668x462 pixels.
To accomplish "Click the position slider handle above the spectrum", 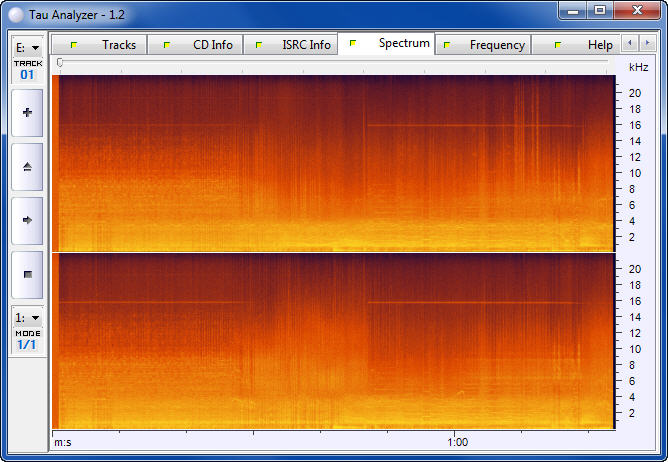I will pos(60,63).
